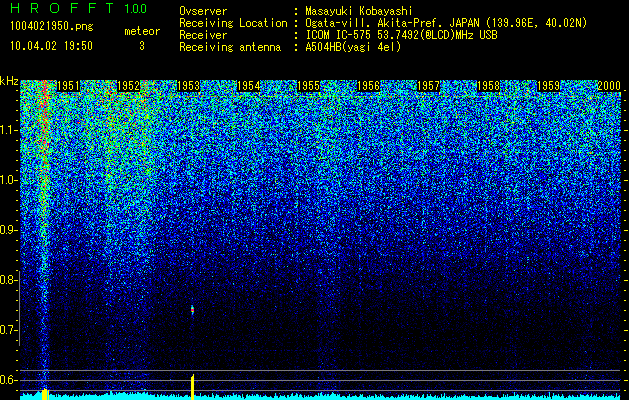Click the A504HB(yagi 4el) antenna text
629x400 pixels.
(353, 47)
